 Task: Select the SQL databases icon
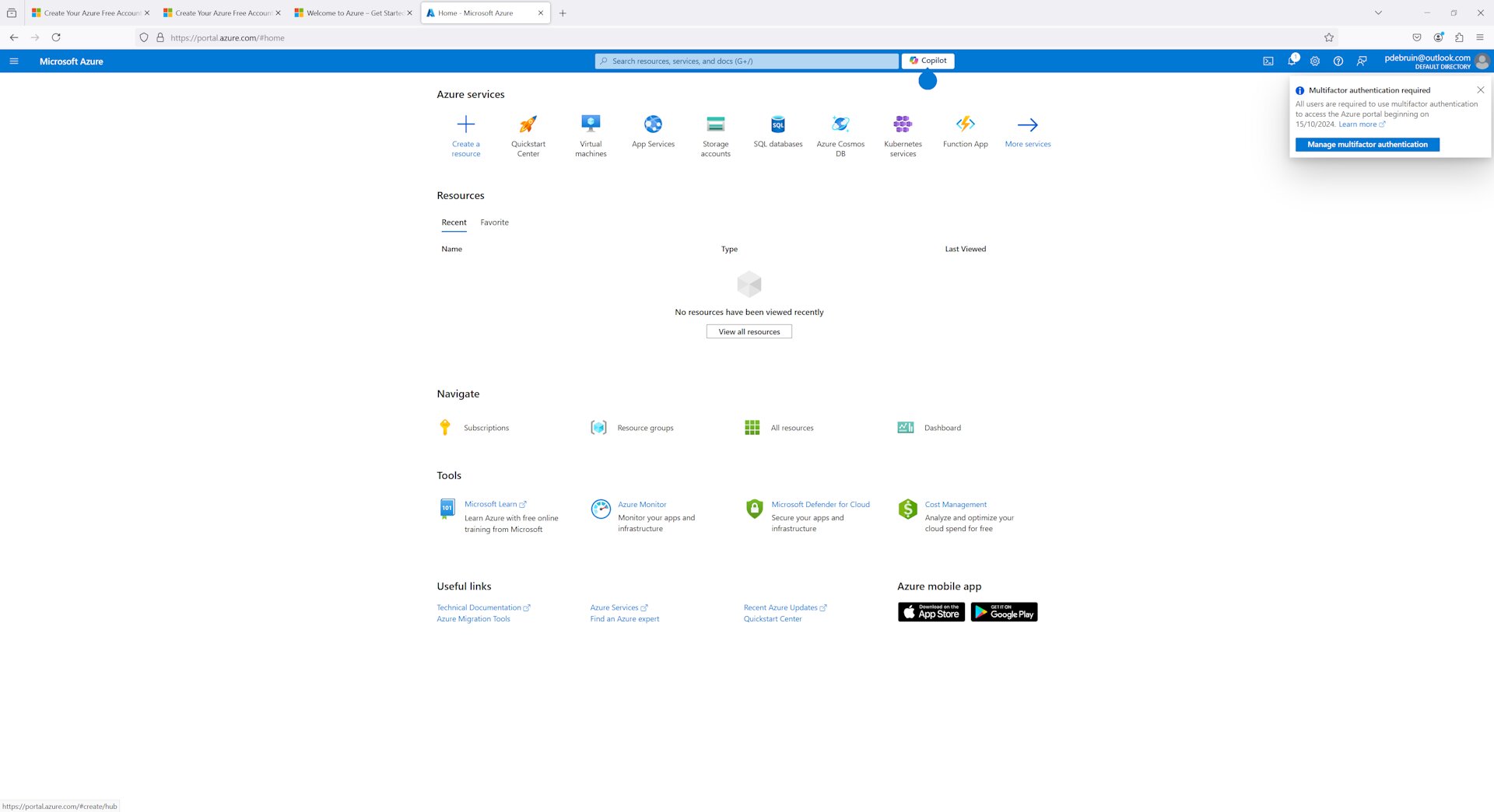coord(777,124)
